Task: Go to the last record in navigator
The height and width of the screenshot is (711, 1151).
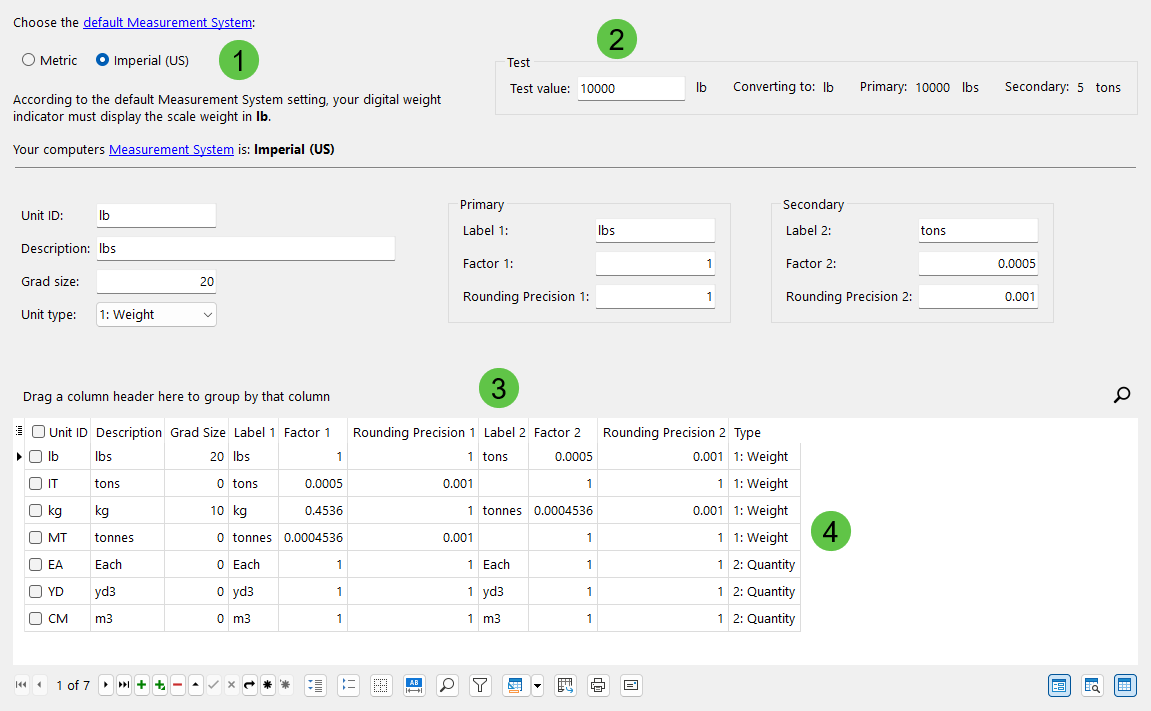Action: [x=123, y=685]
